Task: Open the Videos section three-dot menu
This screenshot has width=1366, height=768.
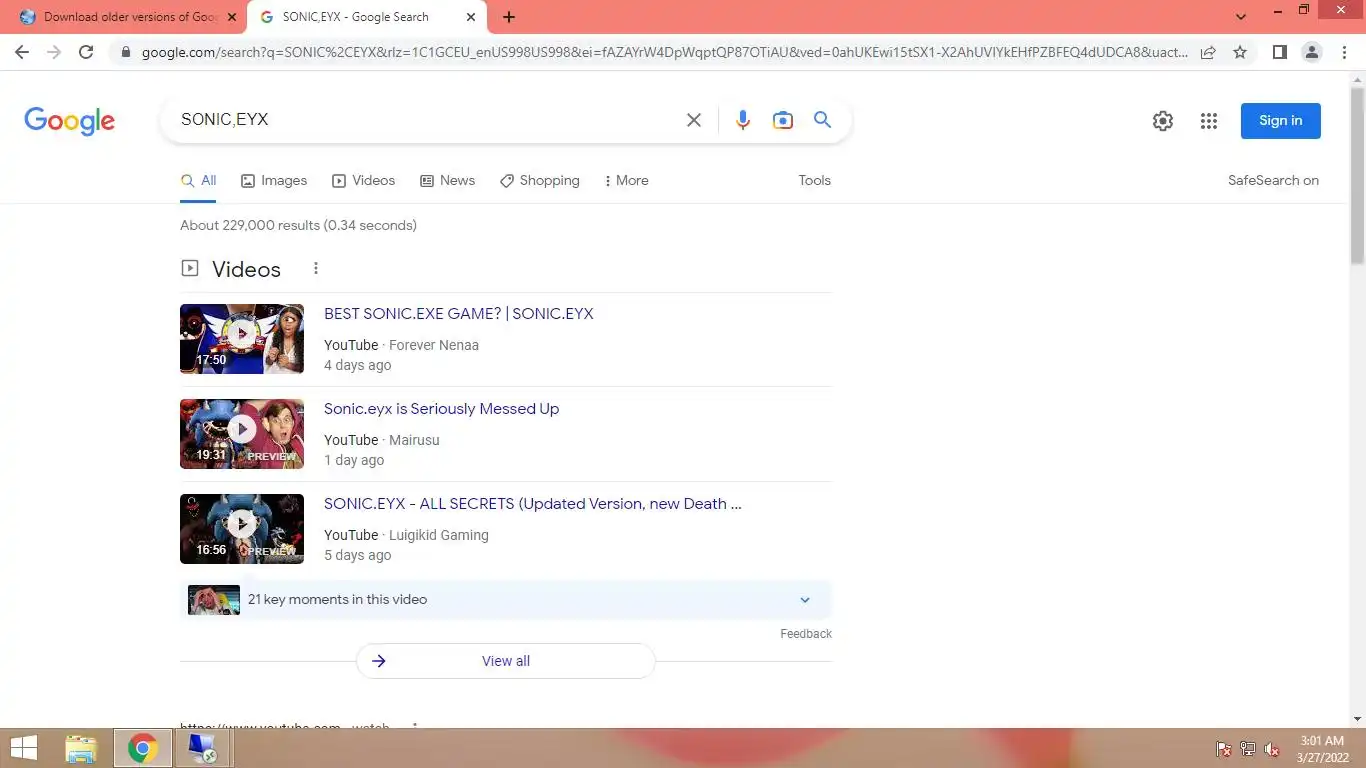Action: pos(316,268)
